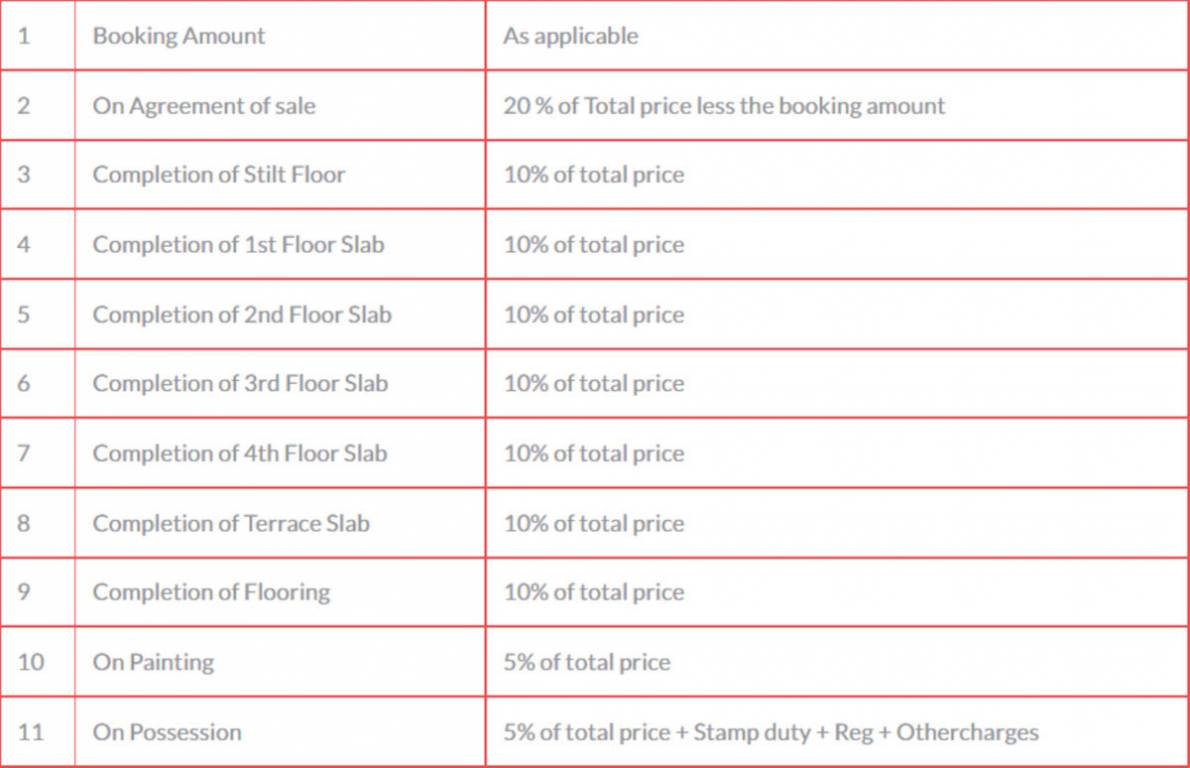Click serial number 1 cell

[24, 36]
